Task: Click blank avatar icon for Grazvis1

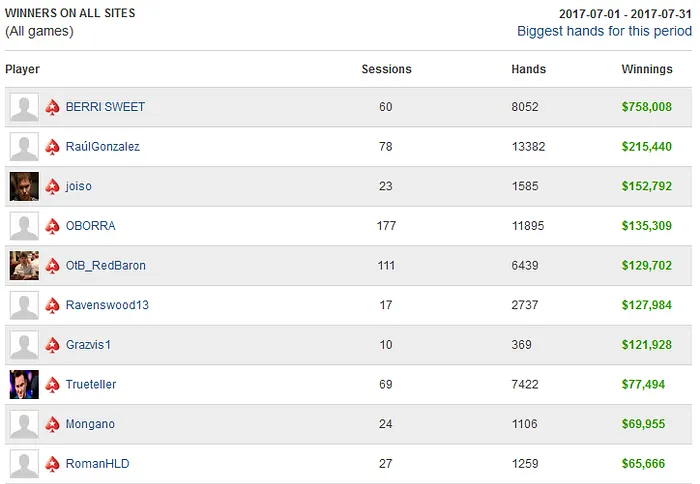Action: (x=24, y=345)
